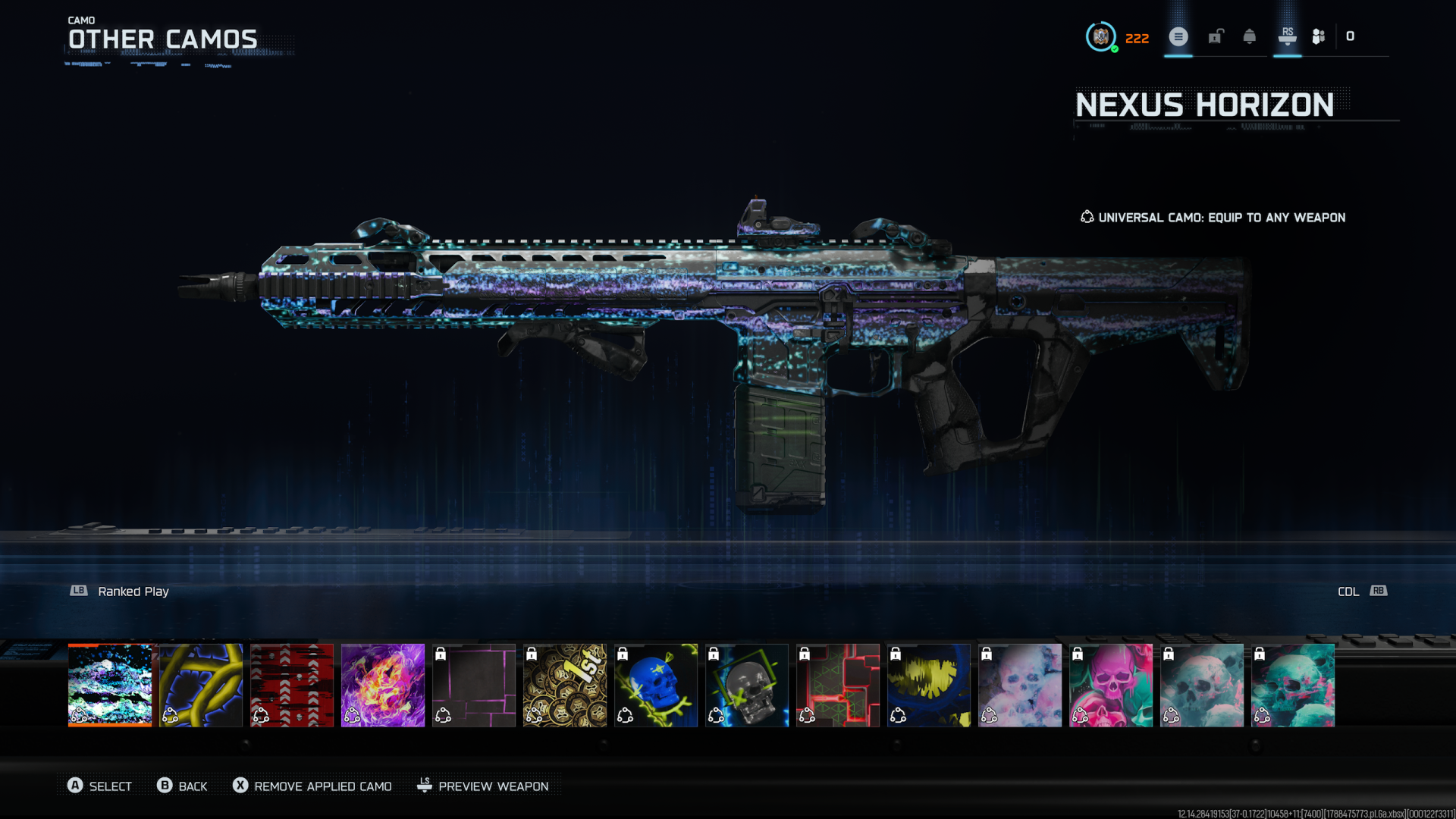Select the locked red circuit camo
The width and height of the screenshot is (1456, 819).
coord(838,686)
